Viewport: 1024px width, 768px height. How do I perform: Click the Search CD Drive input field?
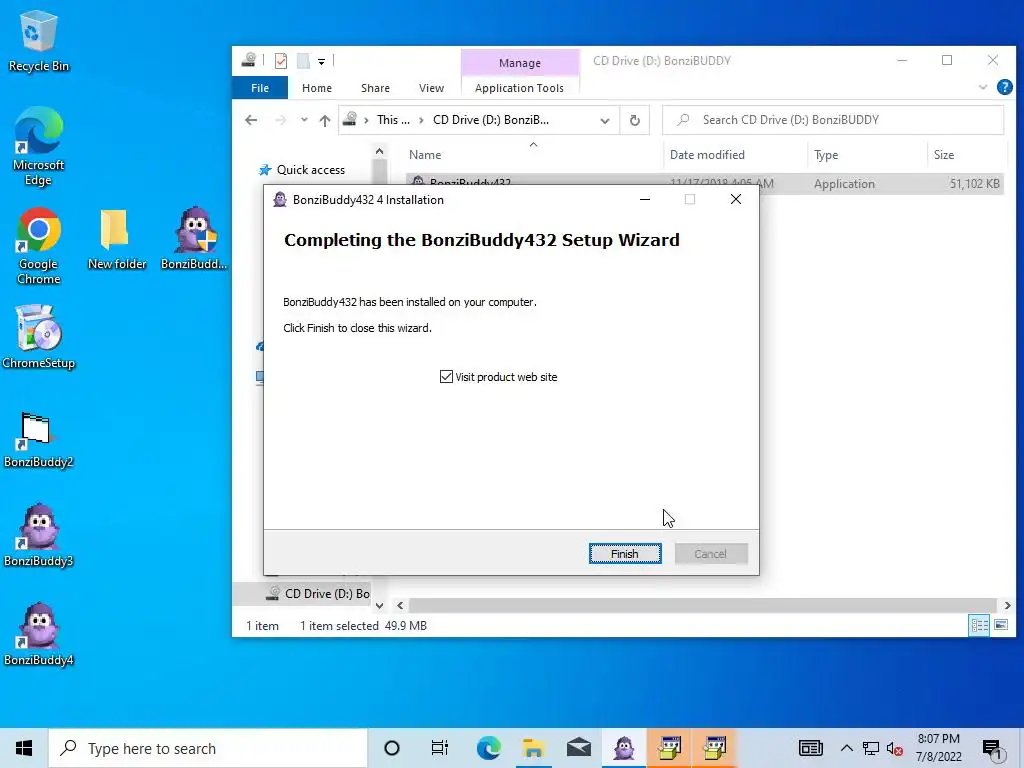(833, 120)
